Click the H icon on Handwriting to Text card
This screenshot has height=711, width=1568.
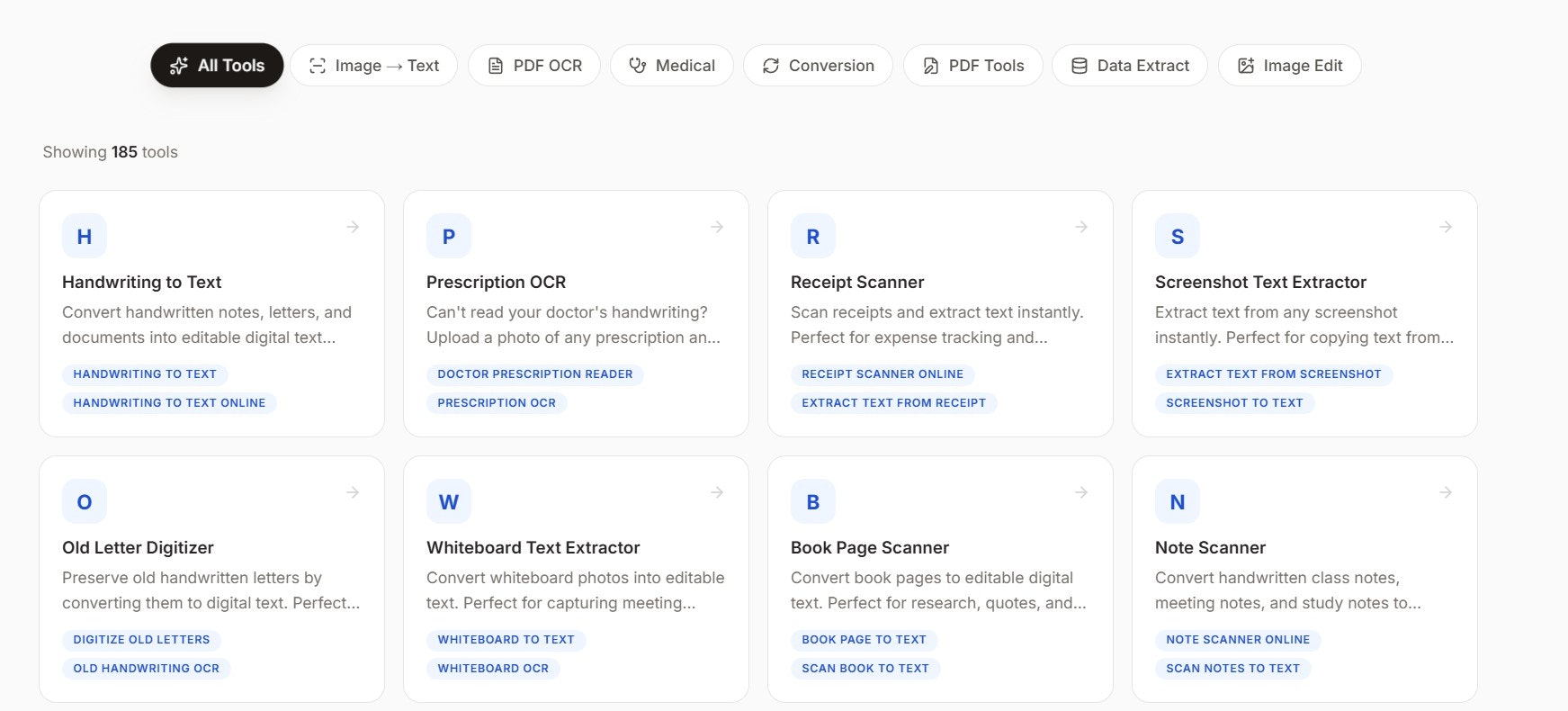point(85,237)
